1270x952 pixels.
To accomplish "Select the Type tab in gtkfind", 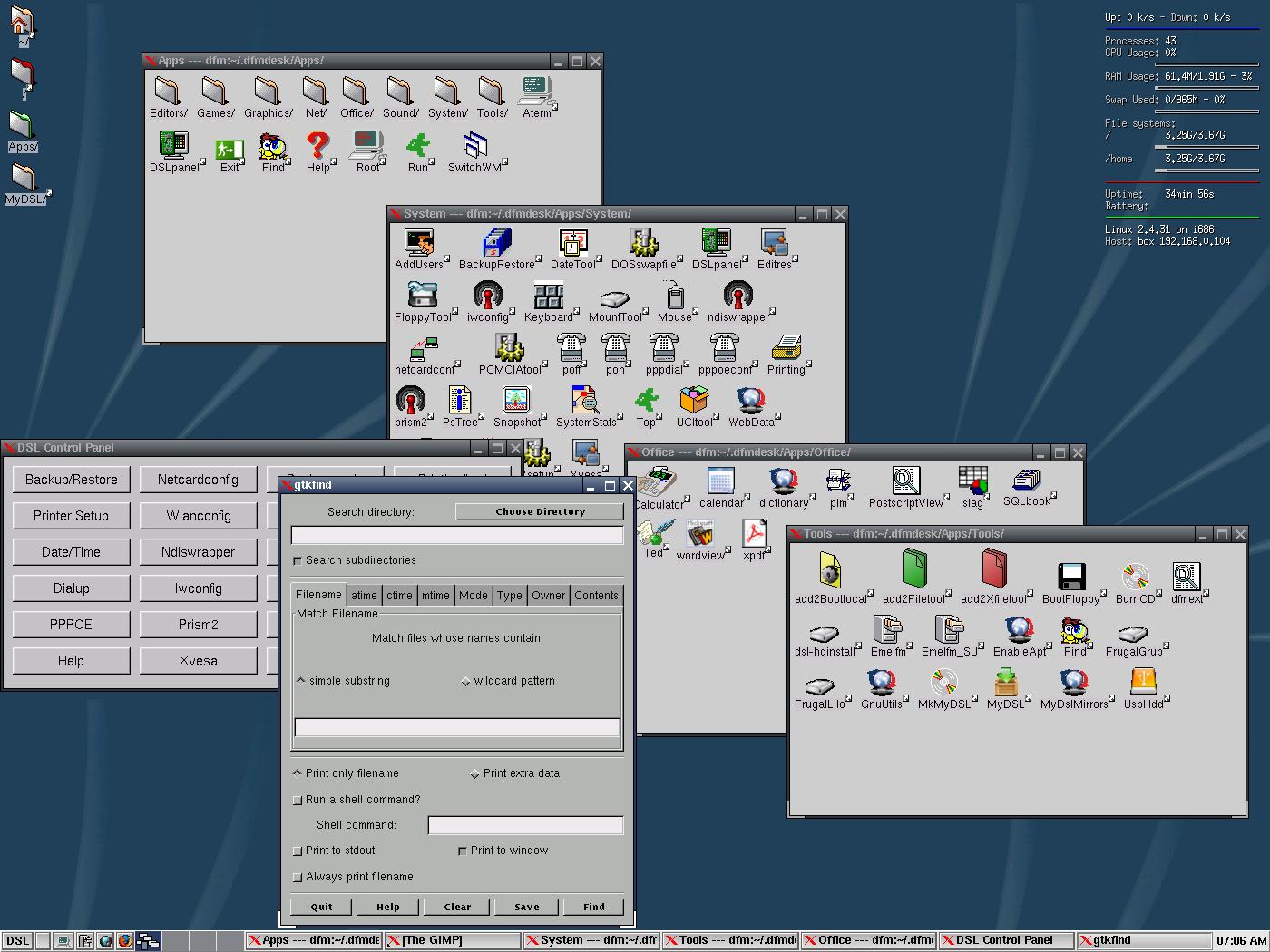I will click(x=510, y=596).
